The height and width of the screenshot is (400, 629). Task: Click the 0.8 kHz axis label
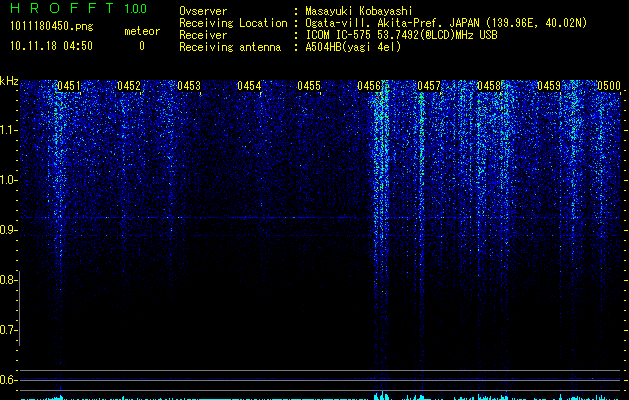[x=8, y=280]
